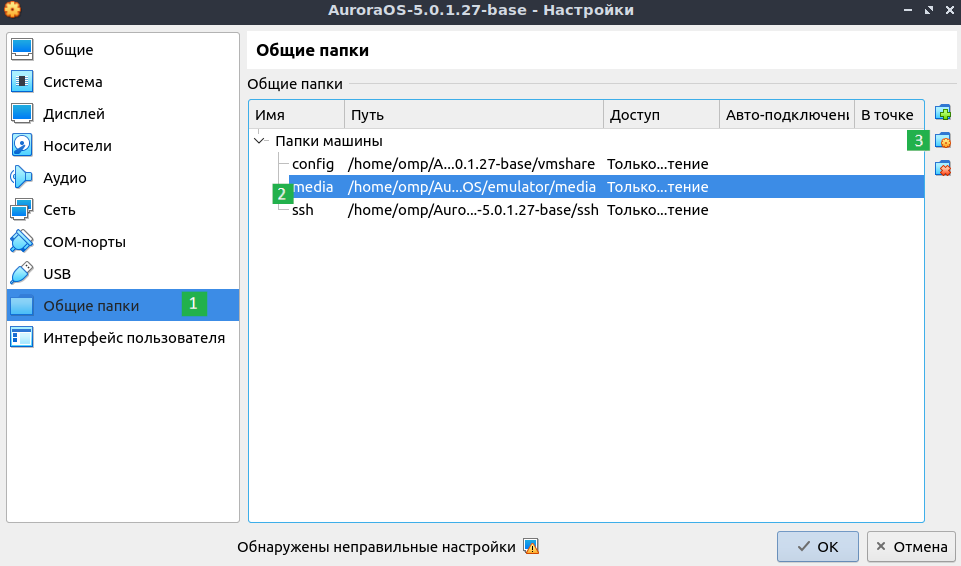Click the /home/omp/Au...OS/emulator/media path
The width and height of the screenshot is (961, 566).
click(471, 187)
